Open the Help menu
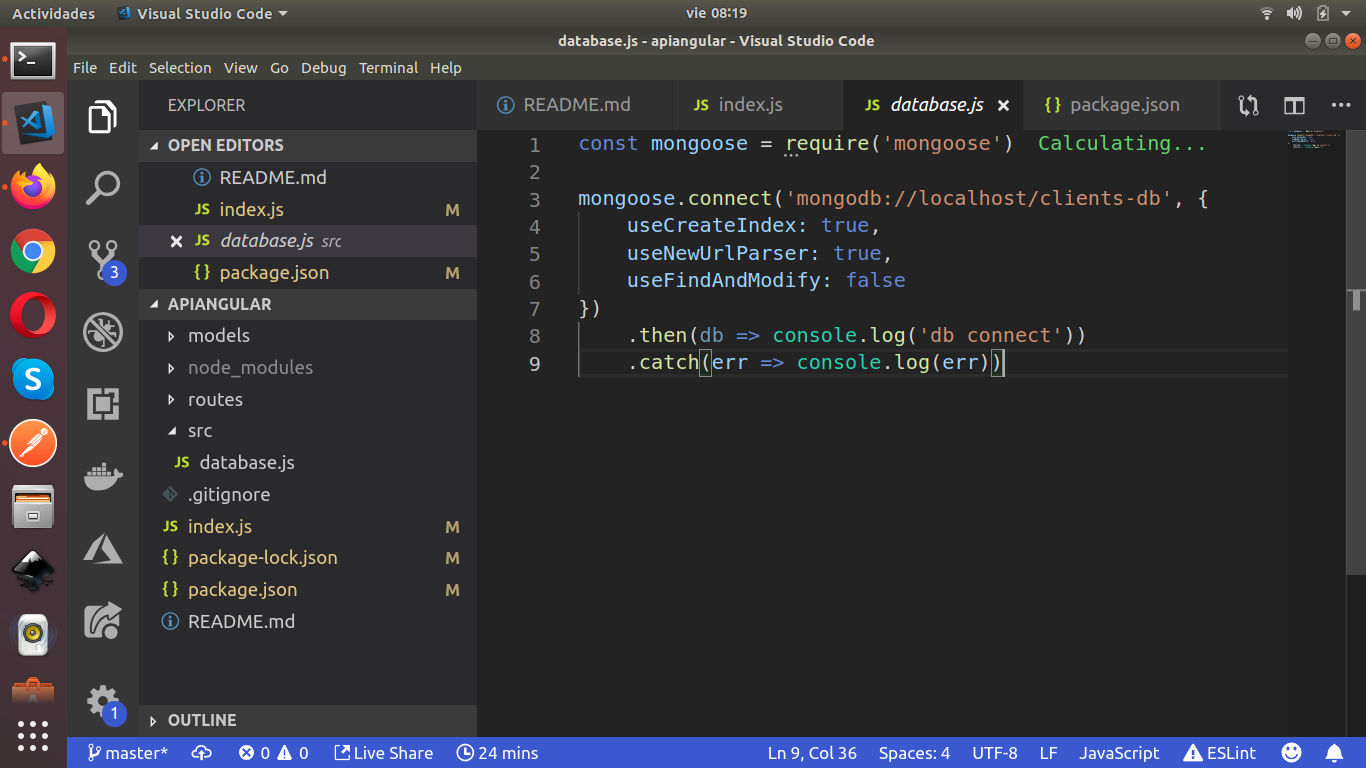The image size is (1366, 768). pyautogui.click(x=446, y=68)
